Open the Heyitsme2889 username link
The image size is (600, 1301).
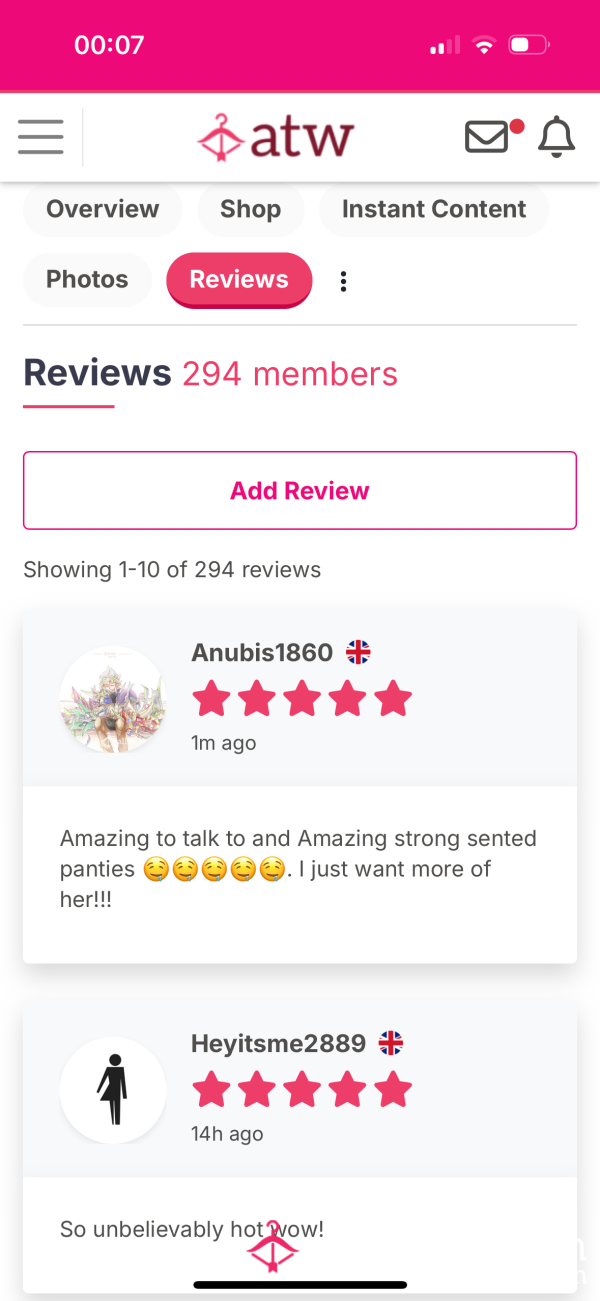pos(279,1044)
